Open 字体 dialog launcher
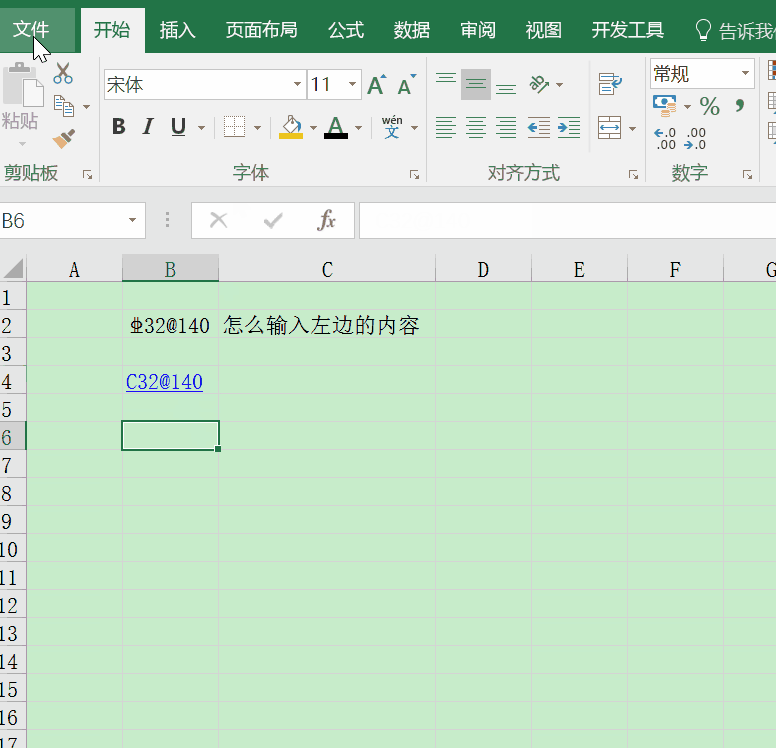Image resolution: width=776 pixels, height=748 pixels. (414, 175)
